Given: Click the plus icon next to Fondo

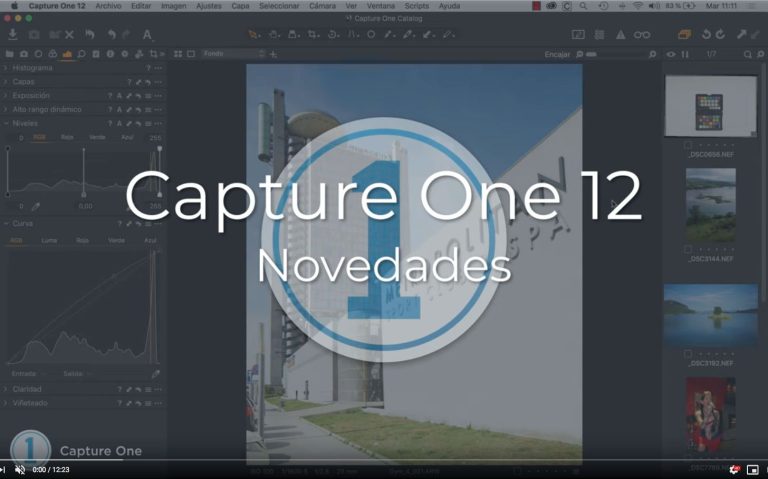Looking at the screenshot, I should [273, 54].
